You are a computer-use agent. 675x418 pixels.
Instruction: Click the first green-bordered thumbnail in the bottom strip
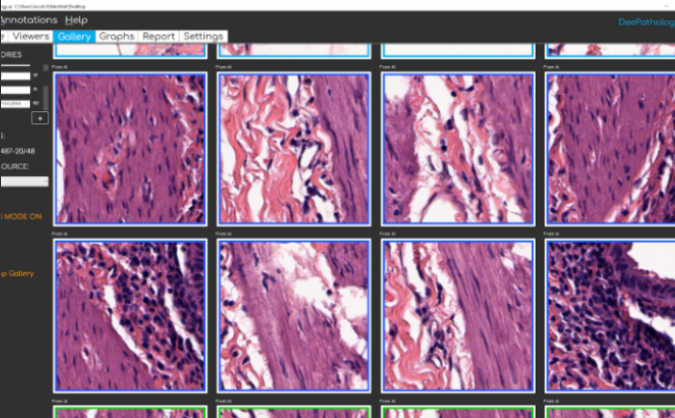(130, 412)
